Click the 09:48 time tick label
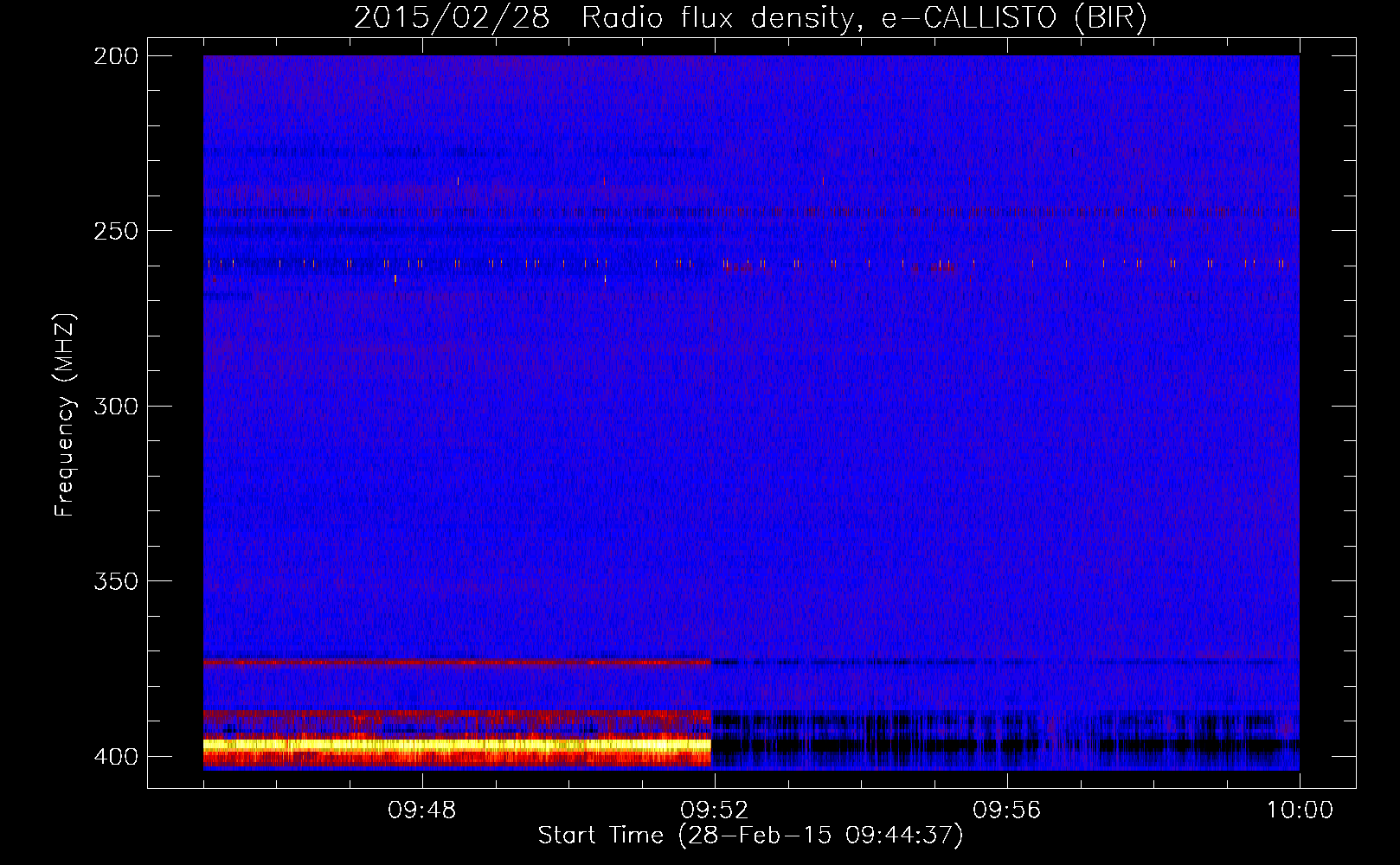 (x=421, y=811)
